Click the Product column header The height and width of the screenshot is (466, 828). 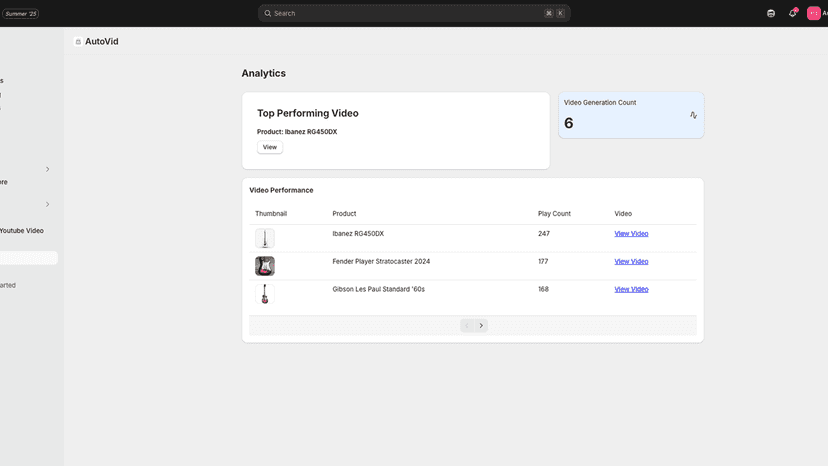(344, 213)
